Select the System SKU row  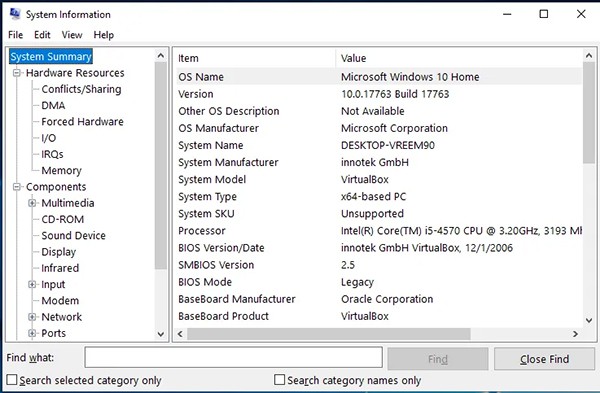379,214
